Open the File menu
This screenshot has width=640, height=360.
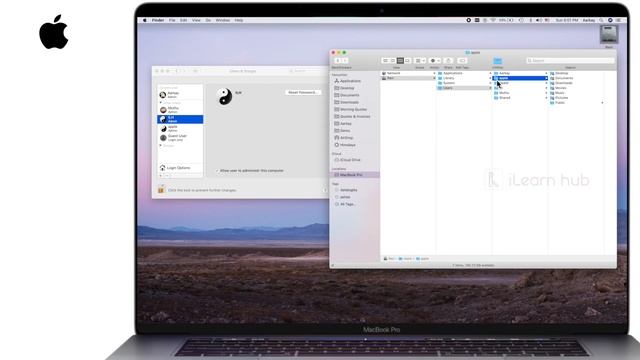172,20
